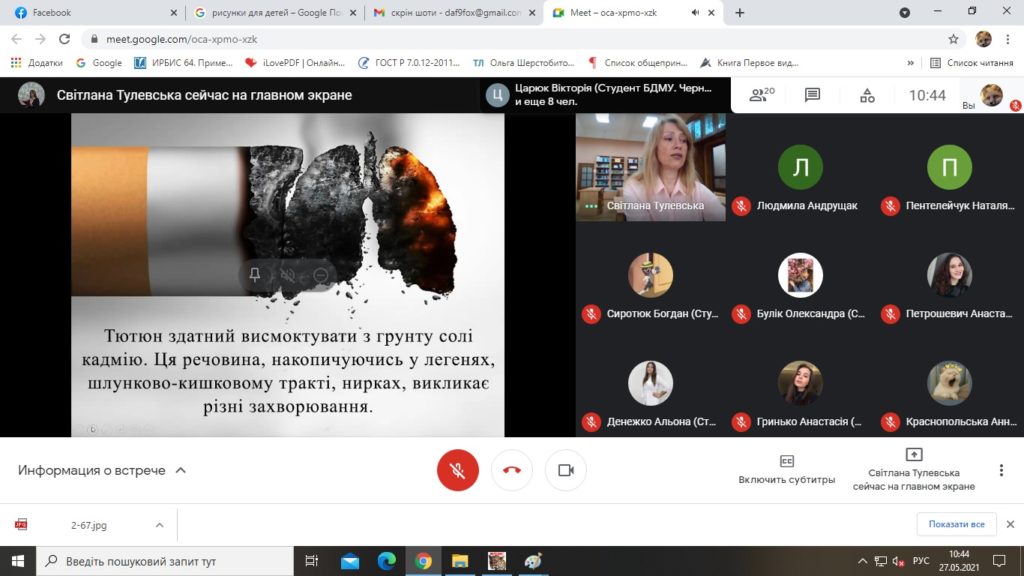This screenshot has width=1024, height=576.
Task: Open the Windows Start menu
Action: [x=18, y=561]
